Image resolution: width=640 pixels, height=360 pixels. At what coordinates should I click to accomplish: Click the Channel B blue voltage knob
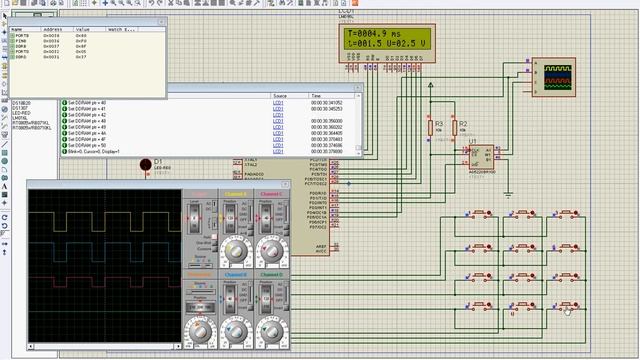pyautogui.click(x=236, y=331)
